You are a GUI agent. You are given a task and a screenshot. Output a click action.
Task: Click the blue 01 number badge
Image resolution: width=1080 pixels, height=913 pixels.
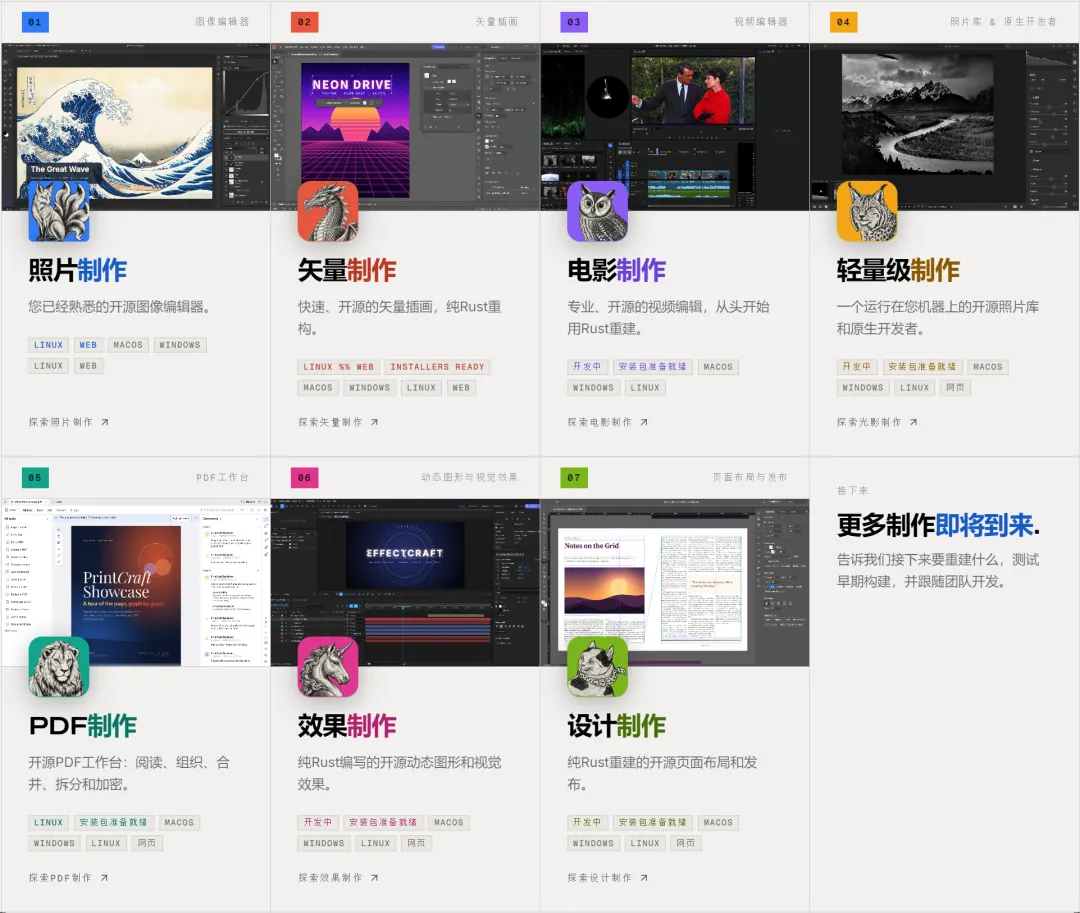click(34, 22)
